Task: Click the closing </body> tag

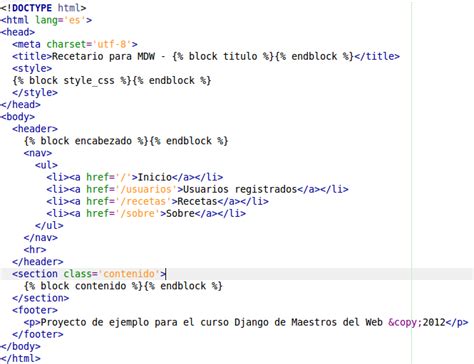Action: [x=20, y=346]
